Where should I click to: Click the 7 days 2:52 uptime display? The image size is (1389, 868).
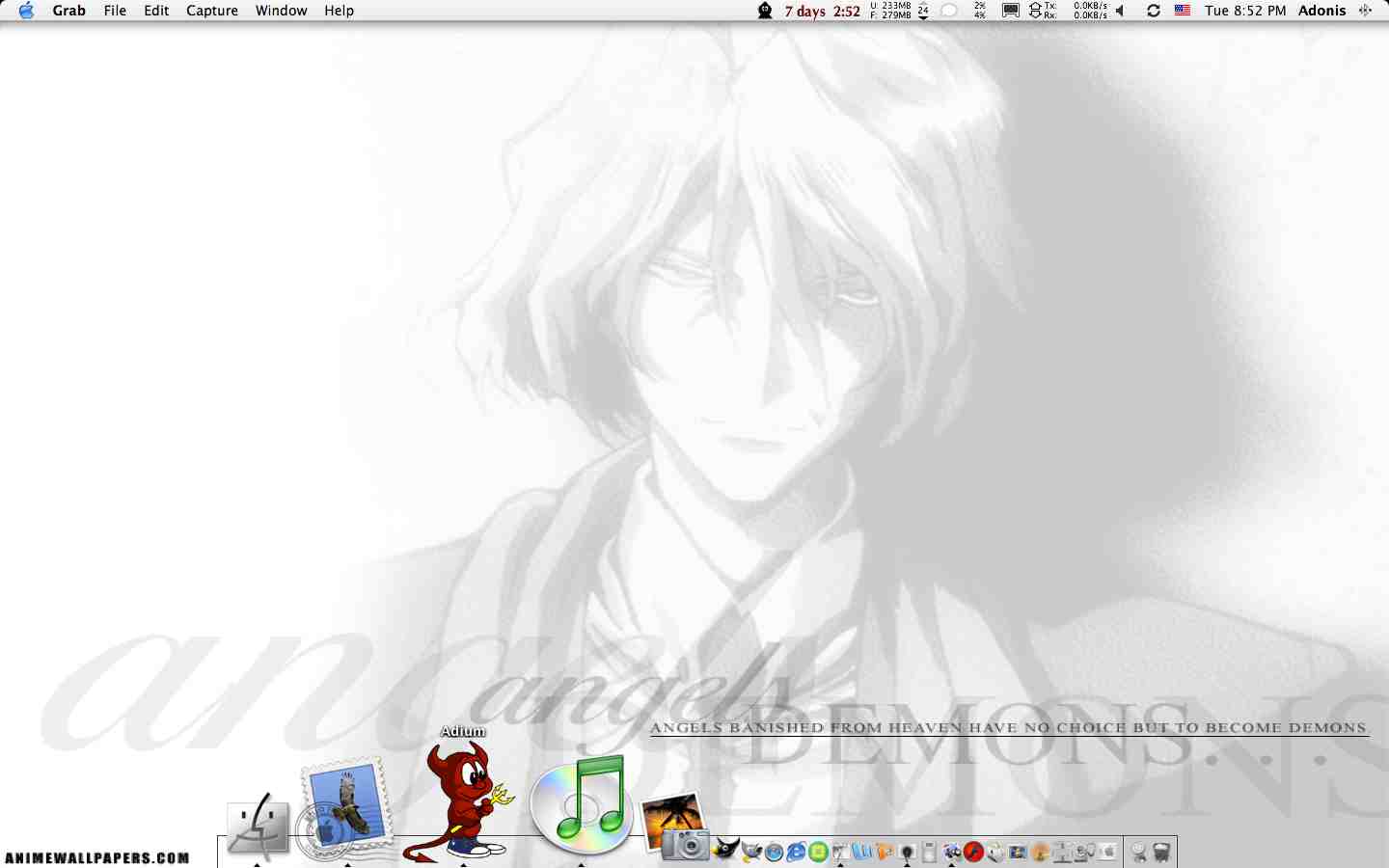point(822,11)
